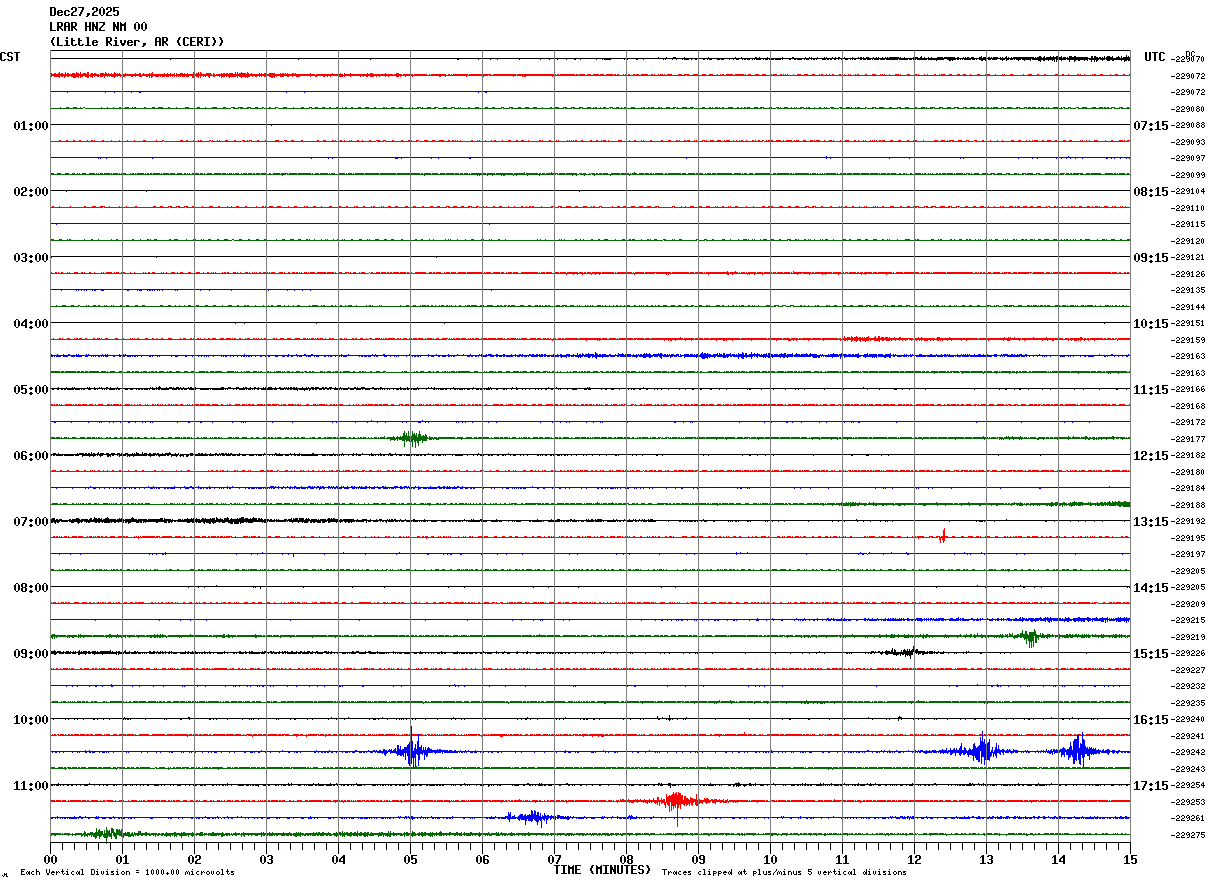Screen dimensions: 1210x886
Task: Click the vertical division scale note, 1000.00 microvolts
Action: tap(127, 873)
